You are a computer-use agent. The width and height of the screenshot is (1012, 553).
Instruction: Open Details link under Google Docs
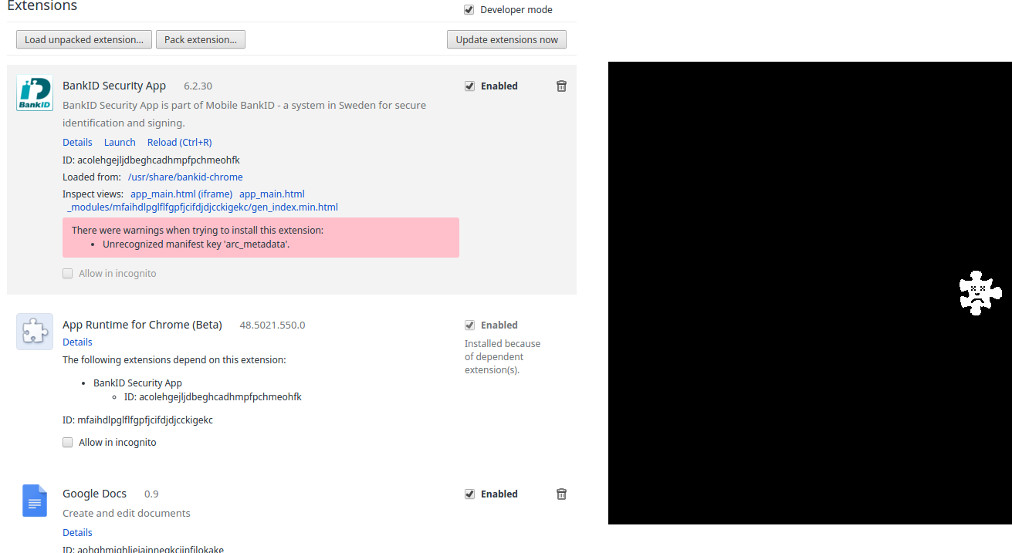[77, 533]
